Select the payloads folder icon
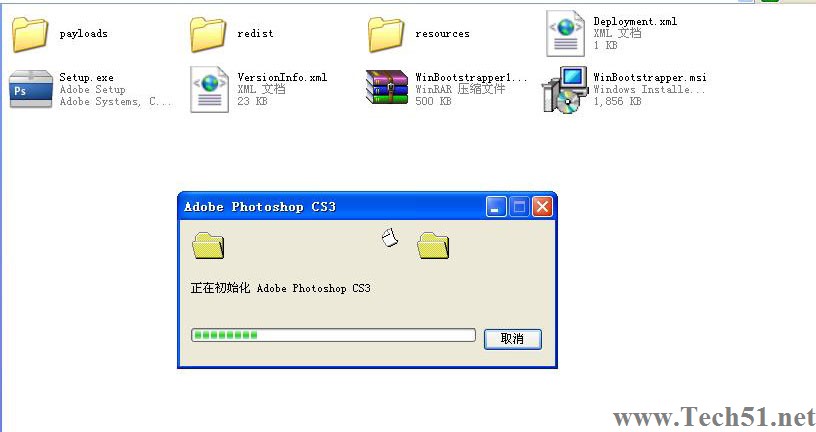This screenshot has height=432, width=816. tap(30, 34)
